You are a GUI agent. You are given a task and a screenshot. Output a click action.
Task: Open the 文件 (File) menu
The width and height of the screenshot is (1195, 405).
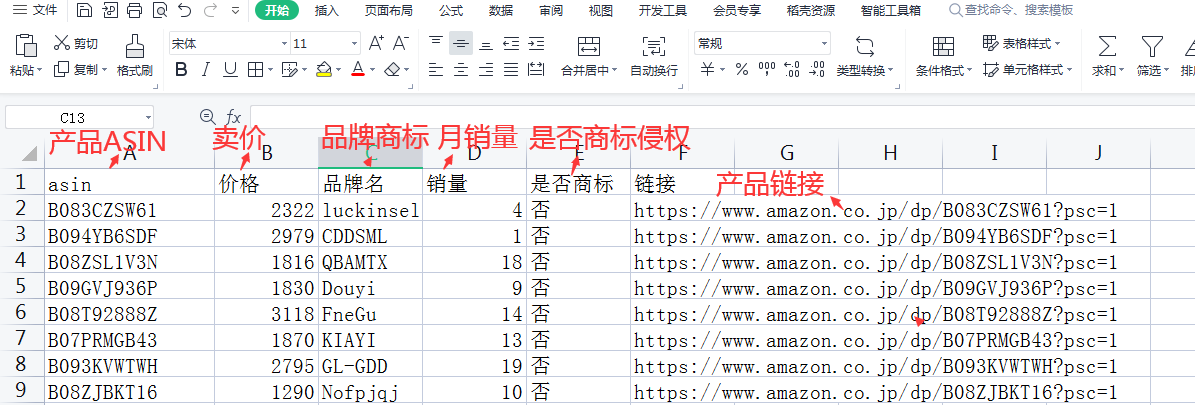click(35, 11)
